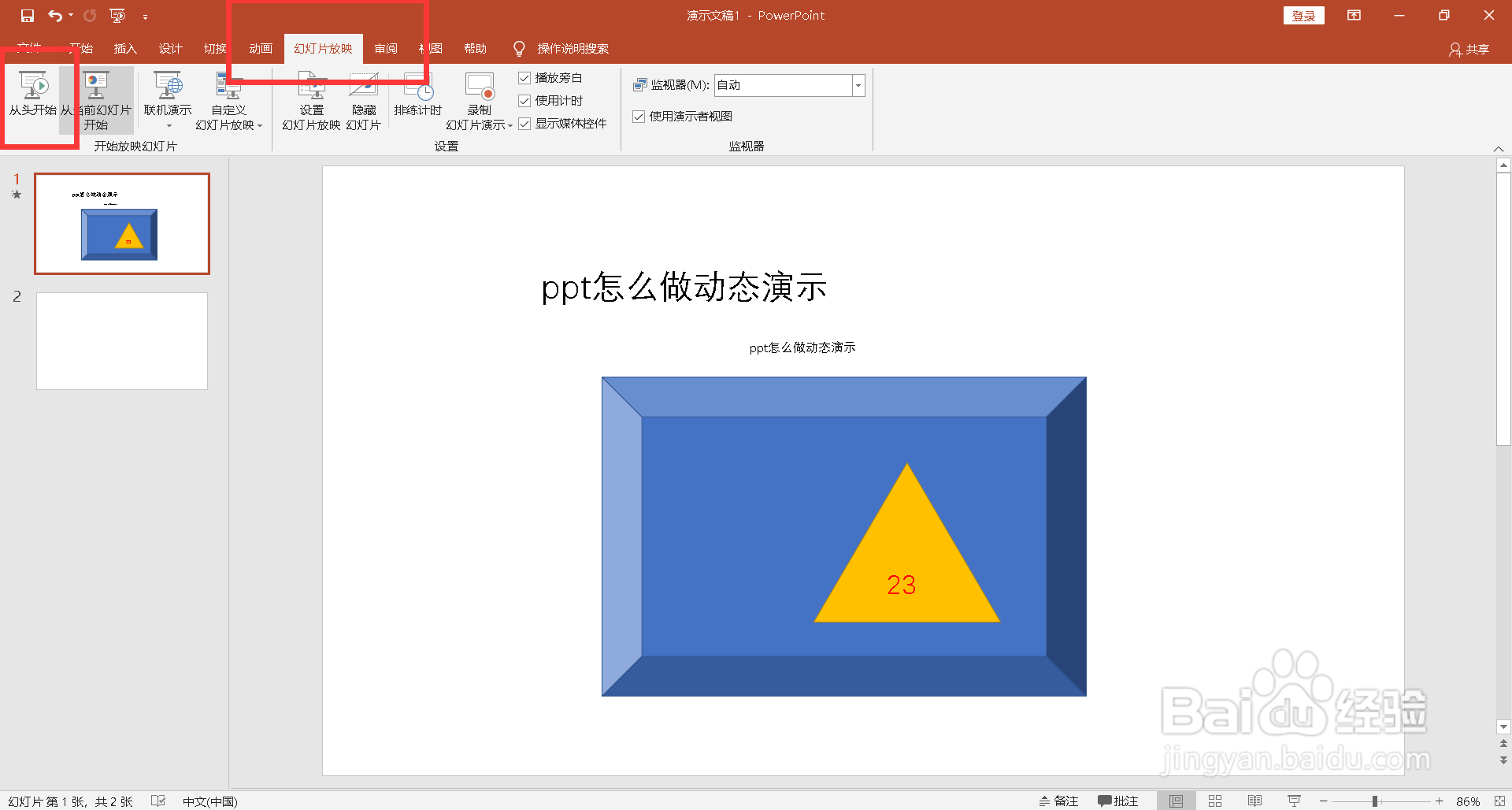The width and height of the screenshot is (1512, 810).
Task: Select slide 2 thumbnail in panel
Action: 121,340
